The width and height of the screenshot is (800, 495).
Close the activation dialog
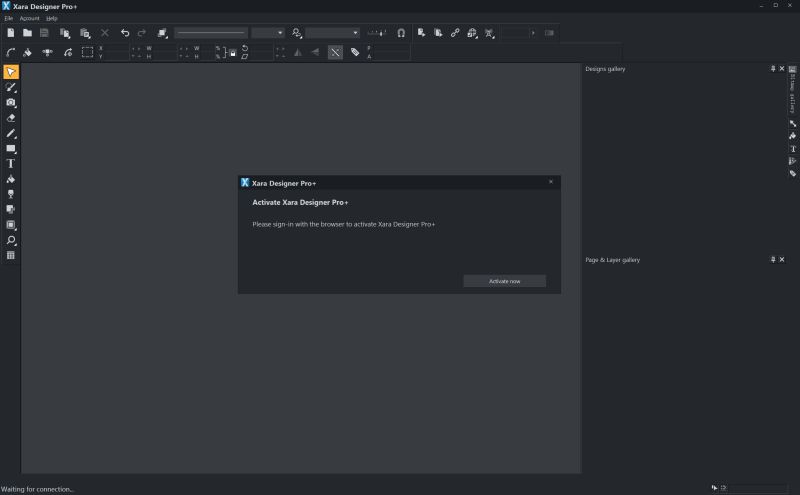pos(551,182)
